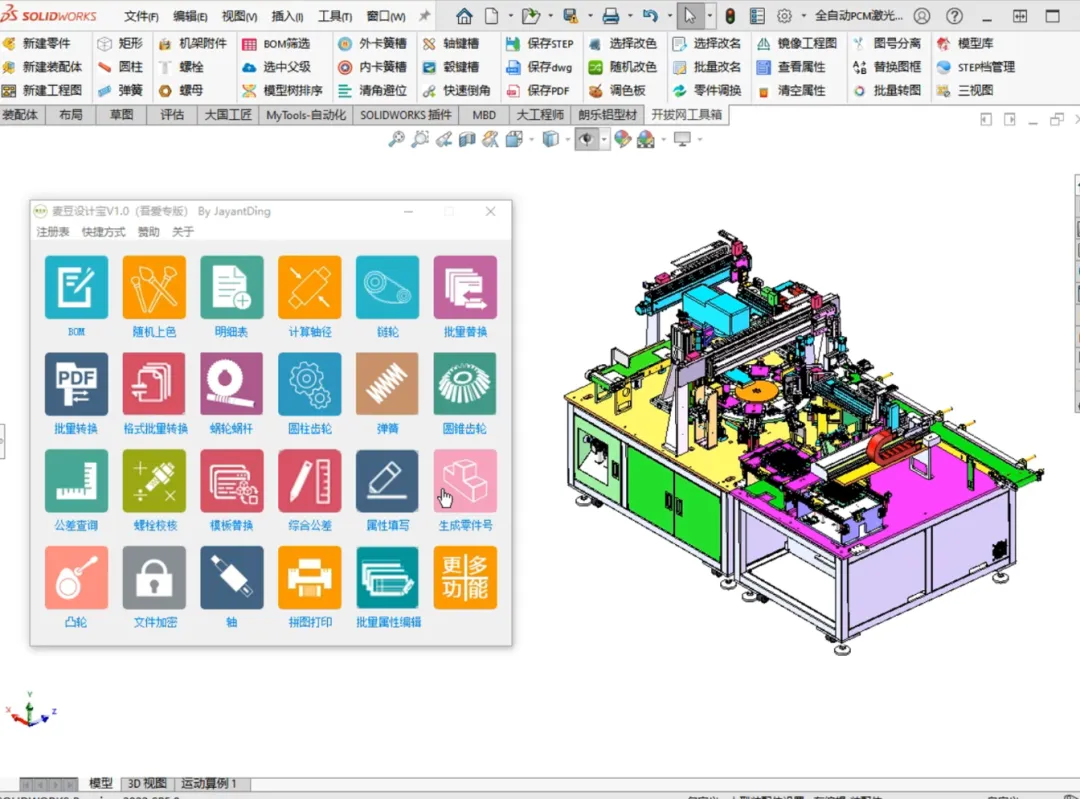This screenshot has height=799, width=1080.
Task: Open the 公差查询 tile
Action: click(x=76, y=481)
